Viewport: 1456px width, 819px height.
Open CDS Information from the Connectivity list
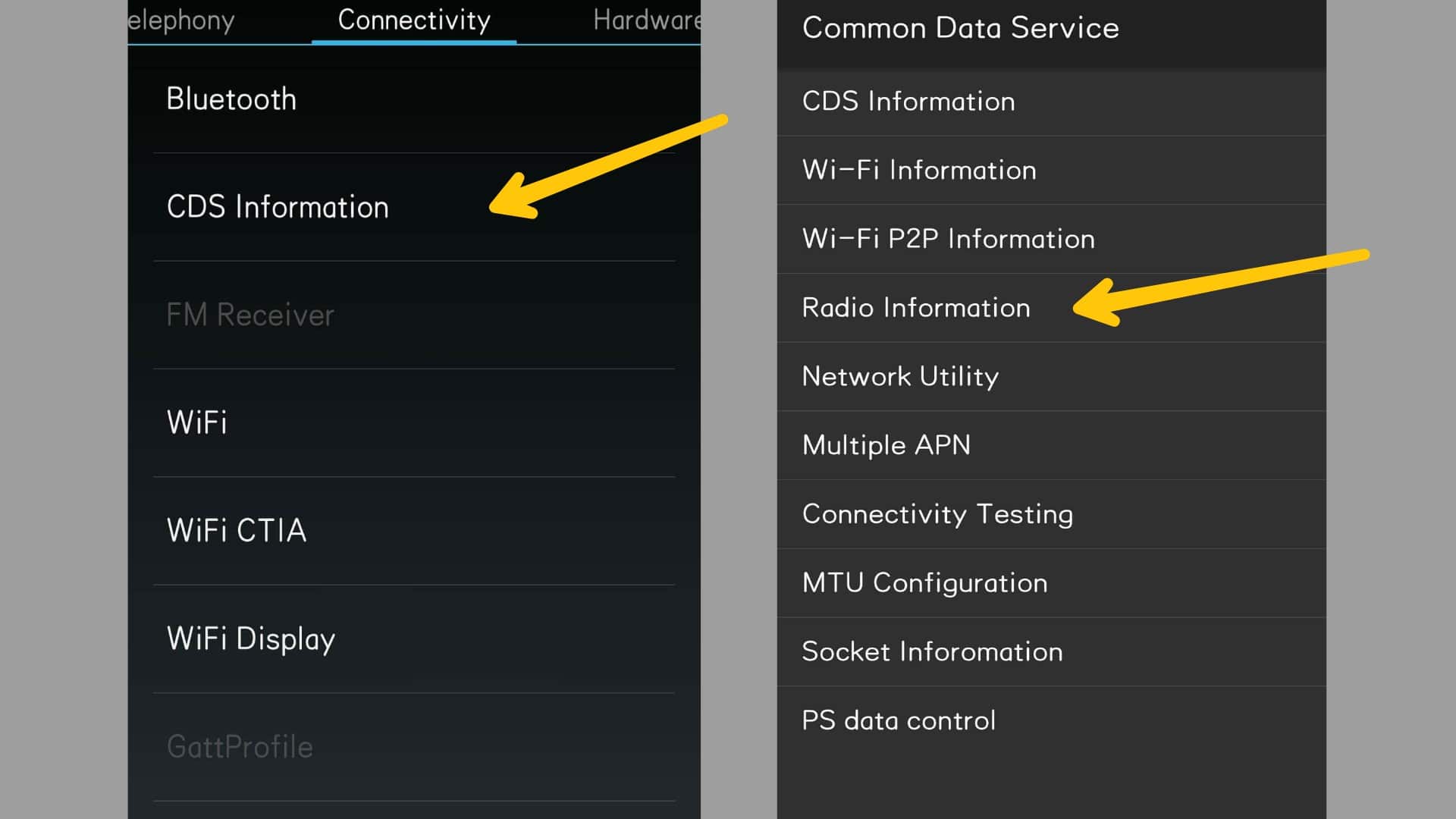point(278,206)
